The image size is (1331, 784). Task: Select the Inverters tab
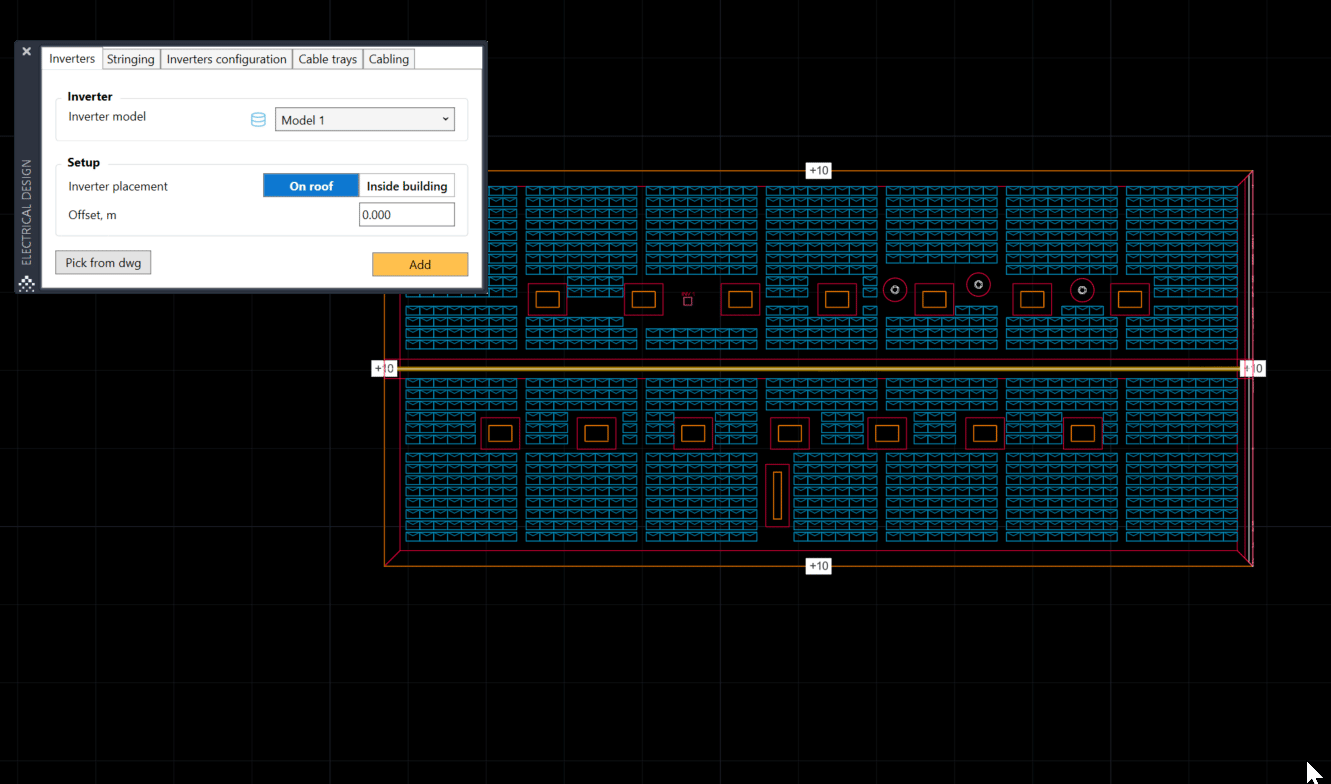coord(71,59)
